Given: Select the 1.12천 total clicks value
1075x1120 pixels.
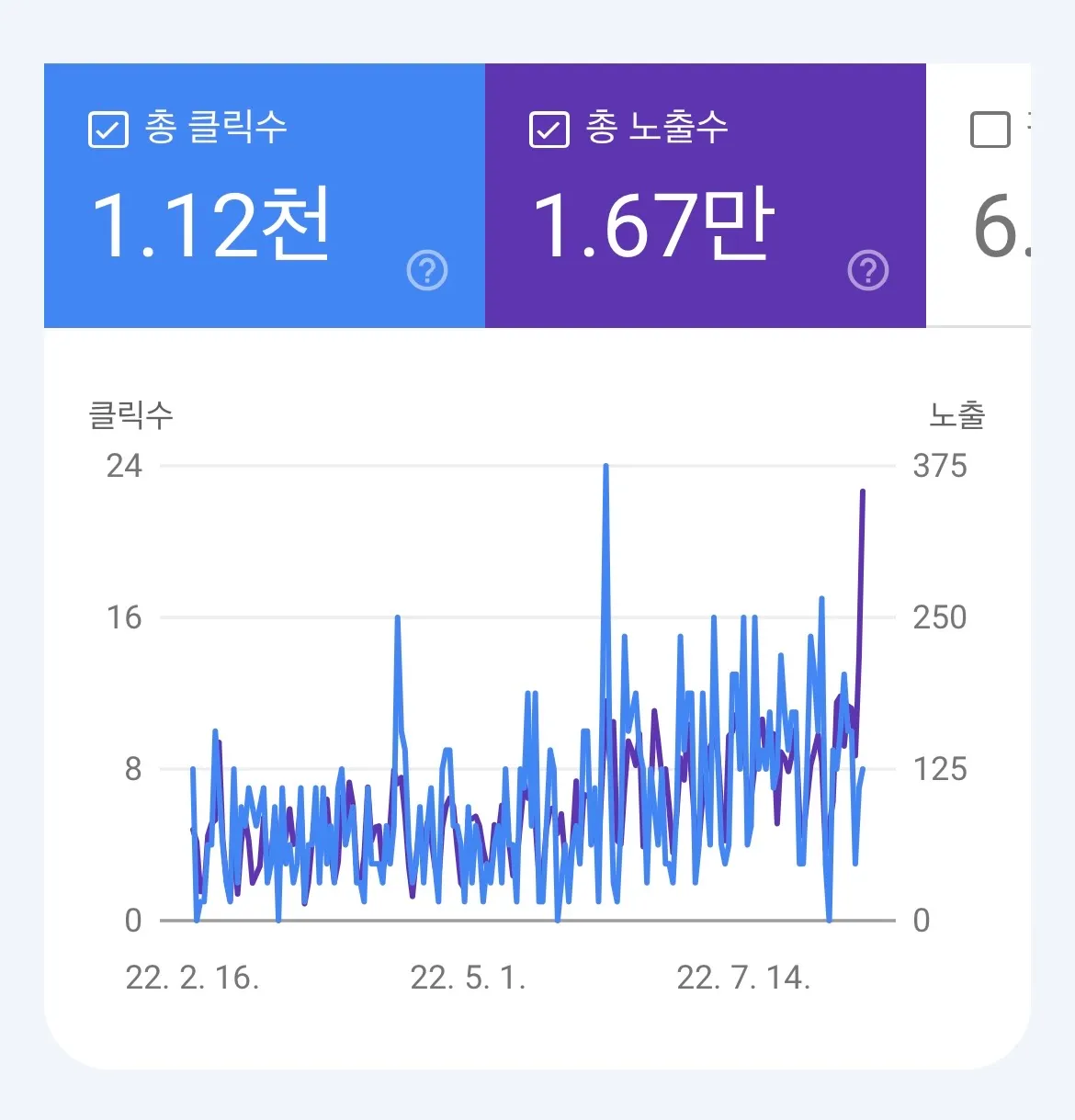Looking at the screenshot, I should pos(210,224).
